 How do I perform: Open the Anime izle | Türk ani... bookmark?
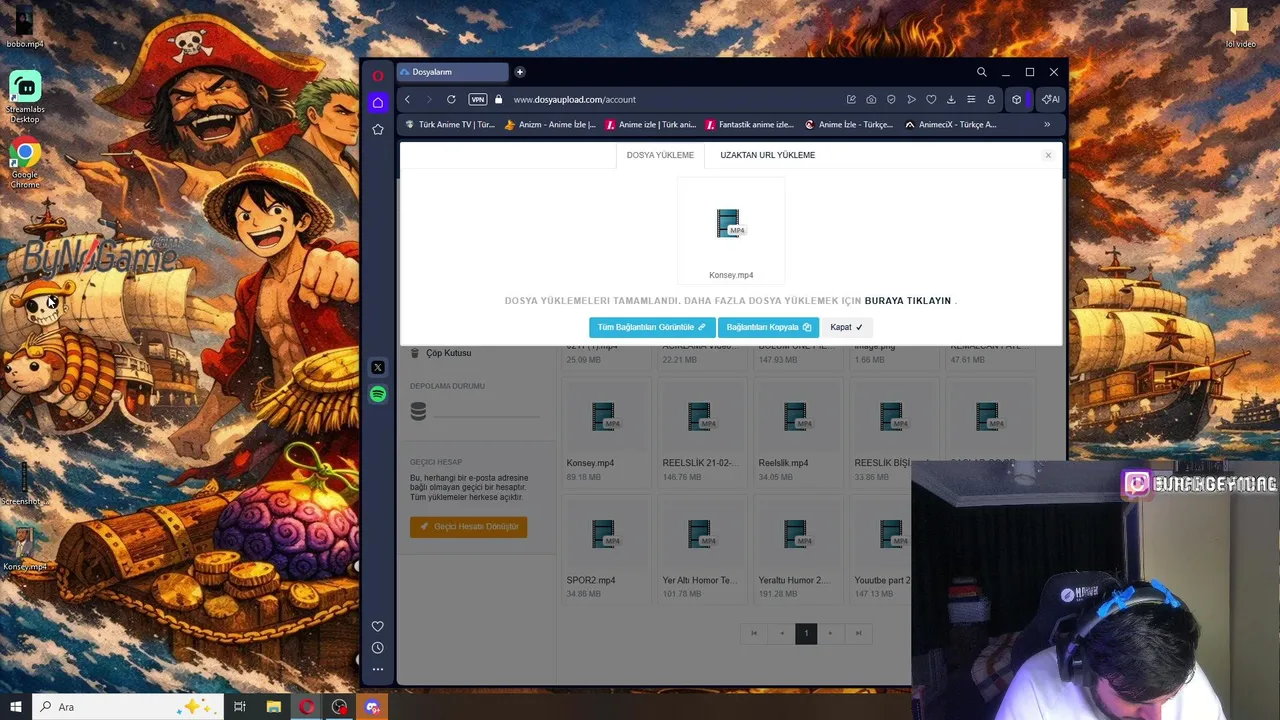[x=650, y=125]
